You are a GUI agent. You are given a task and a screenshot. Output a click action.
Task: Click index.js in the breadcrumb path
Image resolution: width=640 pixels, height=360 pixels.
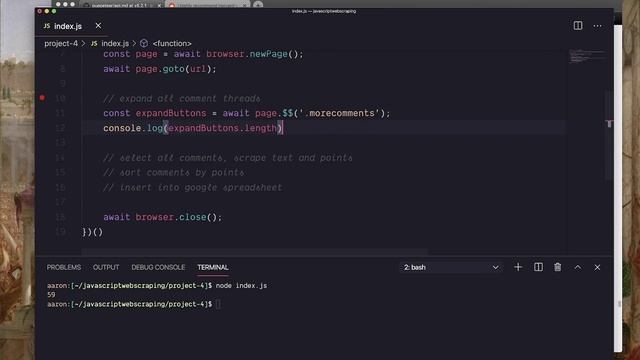coord(115,43)
